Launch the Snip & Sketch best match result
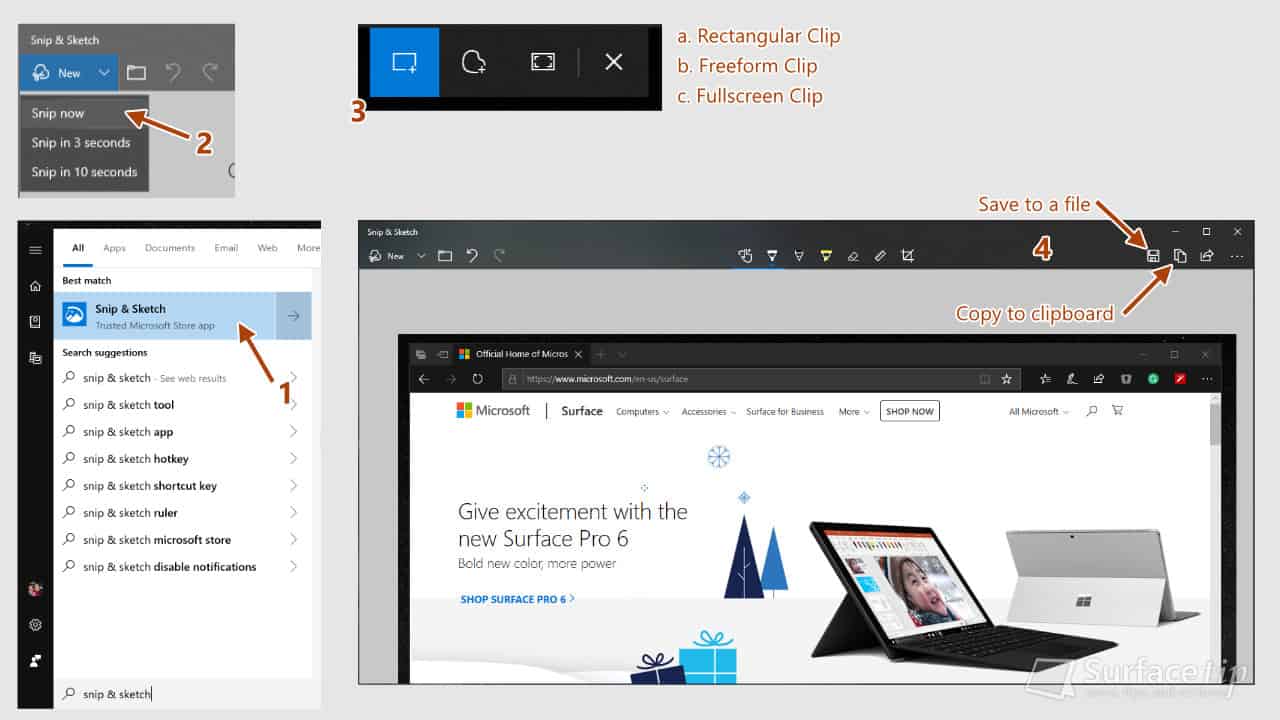 150,316
